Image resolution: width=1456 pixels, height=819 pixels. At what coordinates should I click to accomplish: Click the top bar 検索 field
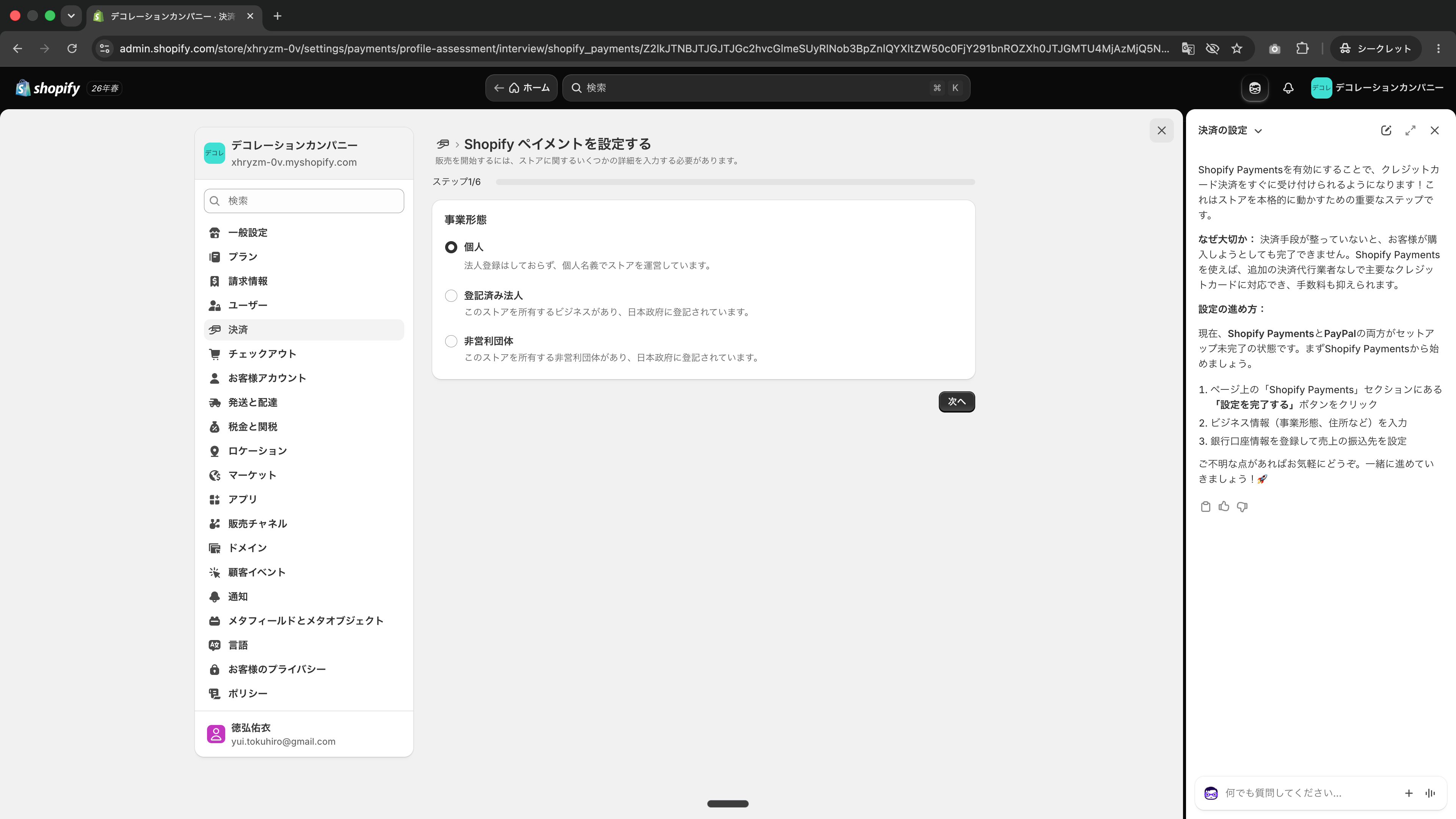[766, 88]
